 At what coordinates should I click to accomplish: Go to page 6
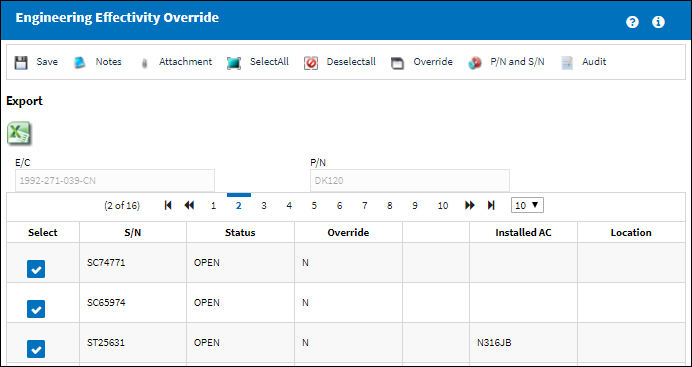coord(339,206)
